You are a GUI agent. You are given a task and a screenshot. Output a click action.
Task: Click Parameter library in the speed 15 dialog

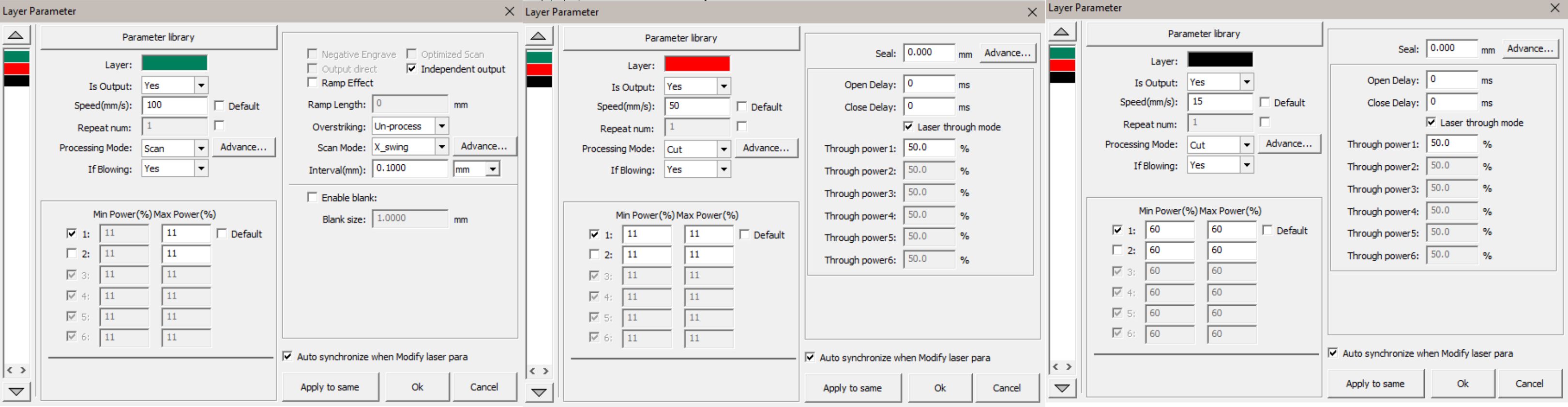1204,34
